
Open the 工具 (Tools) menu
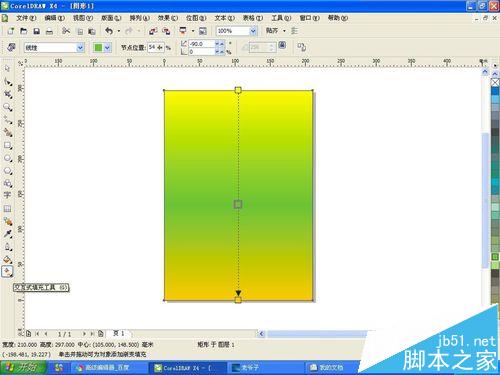click(281, 18)
